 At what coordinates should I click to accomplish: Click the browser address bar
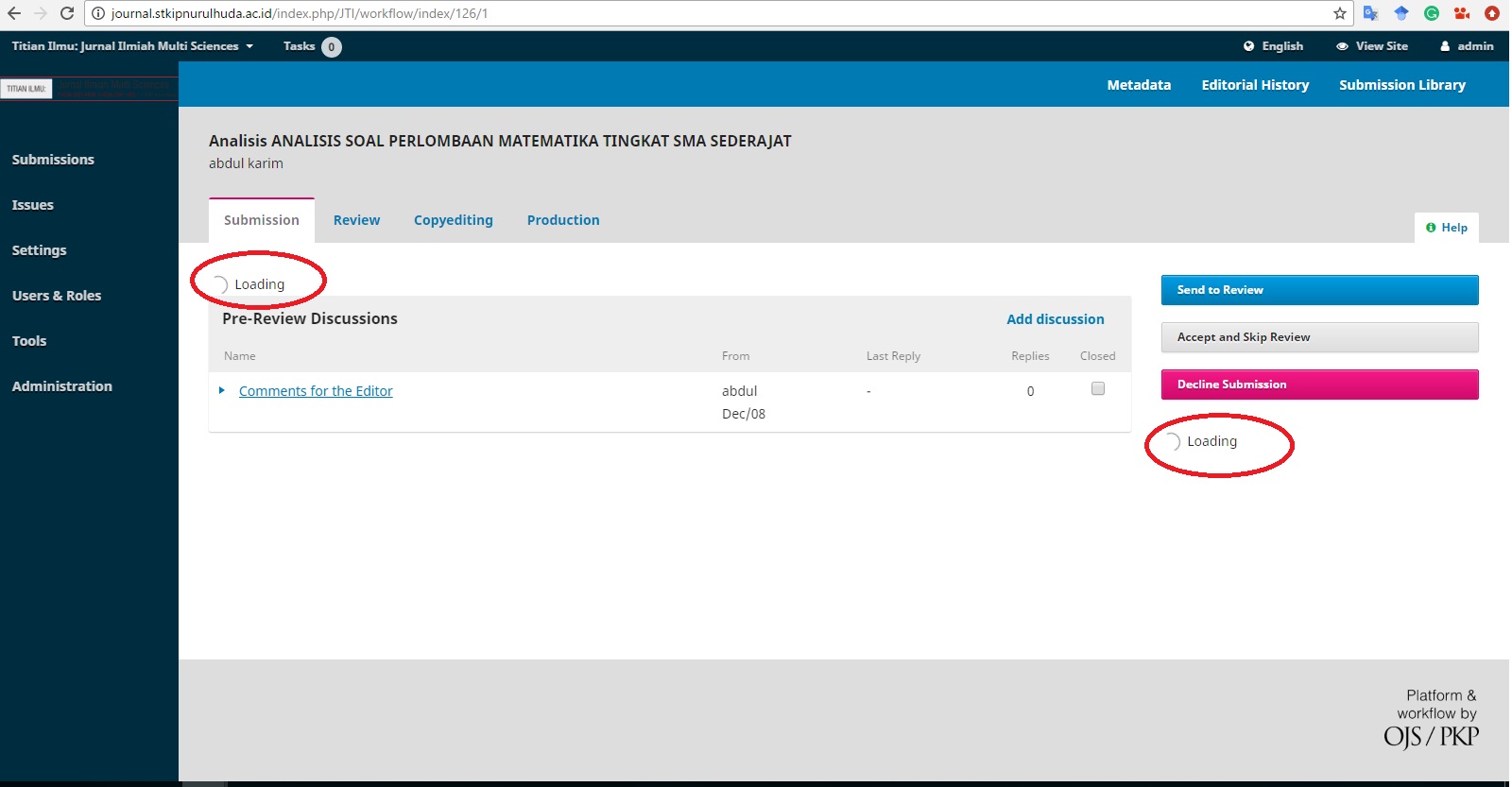[661, 13]
